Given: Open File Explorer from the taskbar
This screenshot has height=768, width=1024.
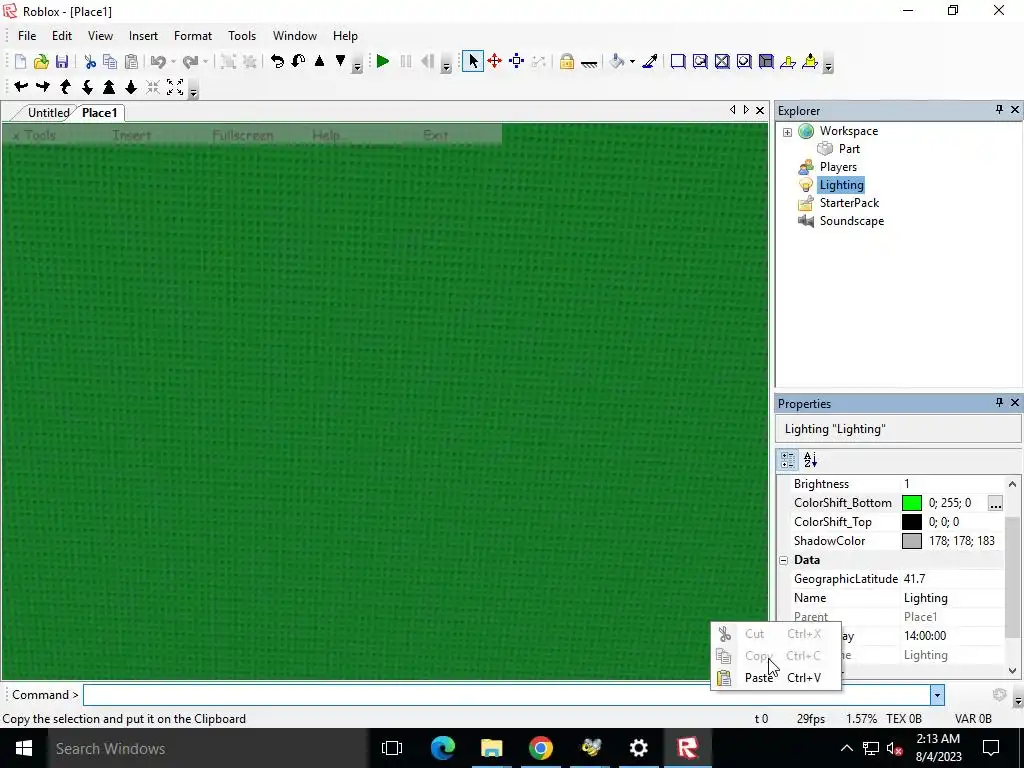Looking at the screenshot, I should pyautogui.click(x=491, y=748).
